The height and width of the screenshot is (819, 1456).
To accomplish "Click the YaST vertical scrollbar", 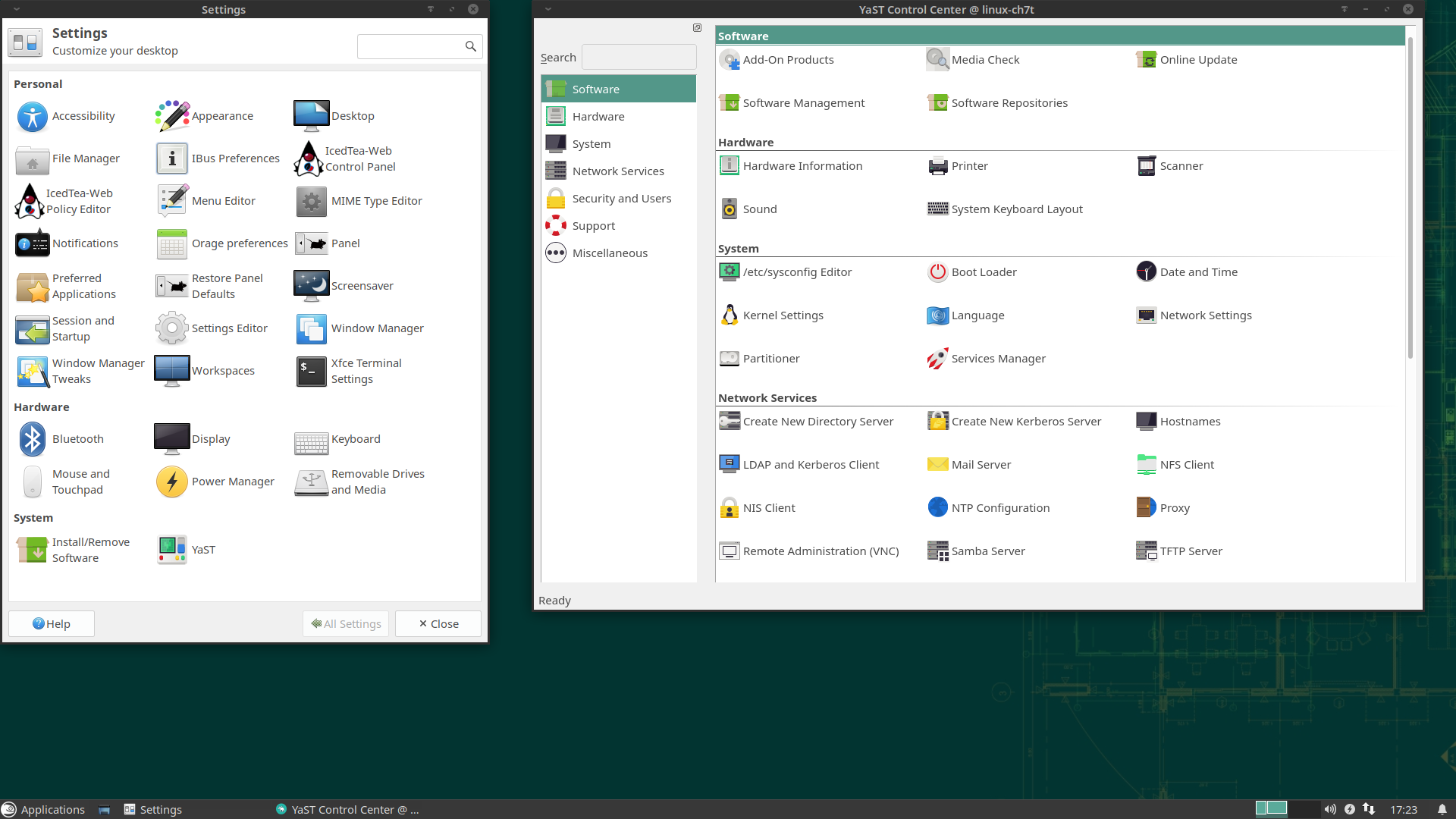I will click(1410, 197).
